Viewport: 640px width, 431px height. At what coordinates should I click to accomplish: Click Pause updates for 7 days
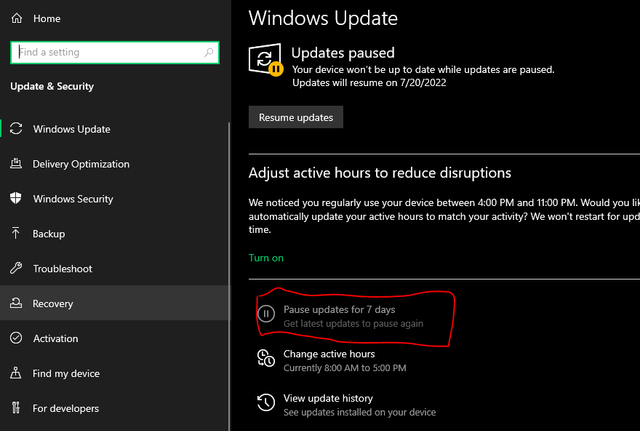(340, 309)
